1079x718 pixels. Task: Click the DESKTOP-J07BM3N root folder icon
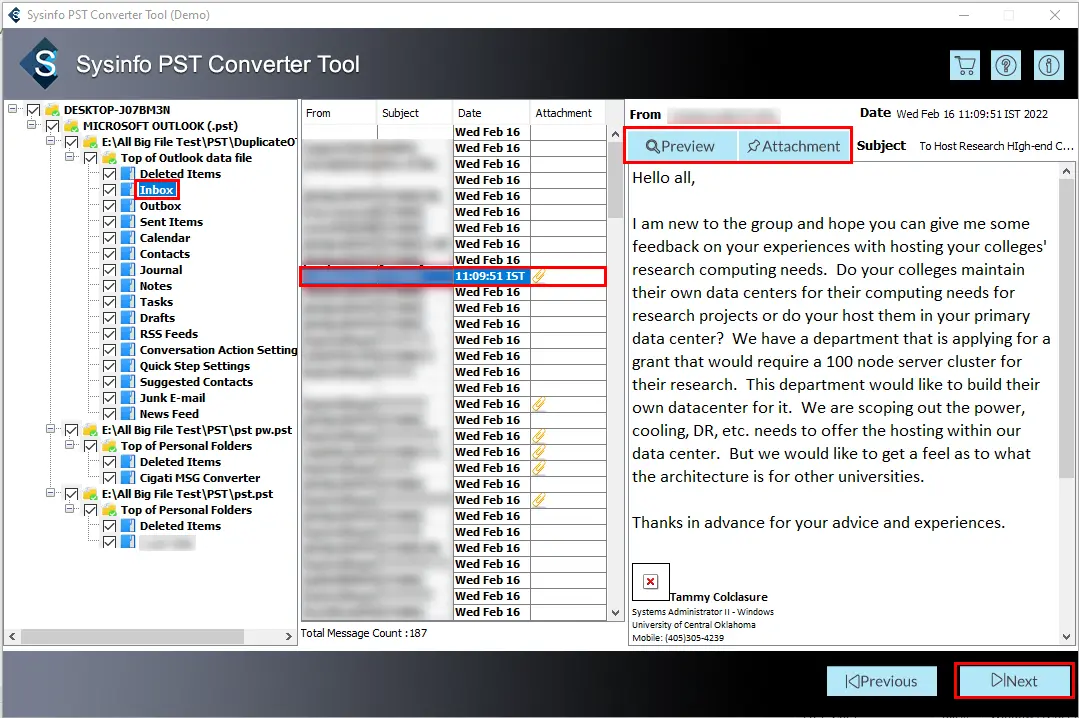[x=52, y=109]
